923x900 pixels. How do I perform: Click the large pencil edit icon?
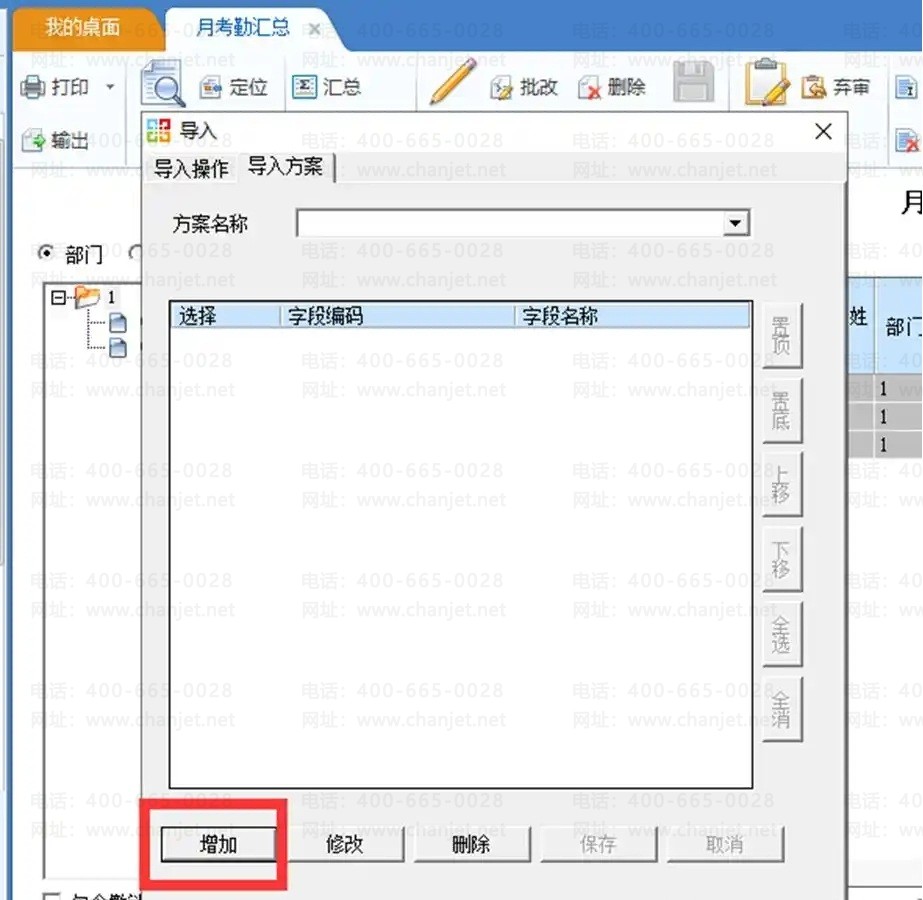coord(453,83)
